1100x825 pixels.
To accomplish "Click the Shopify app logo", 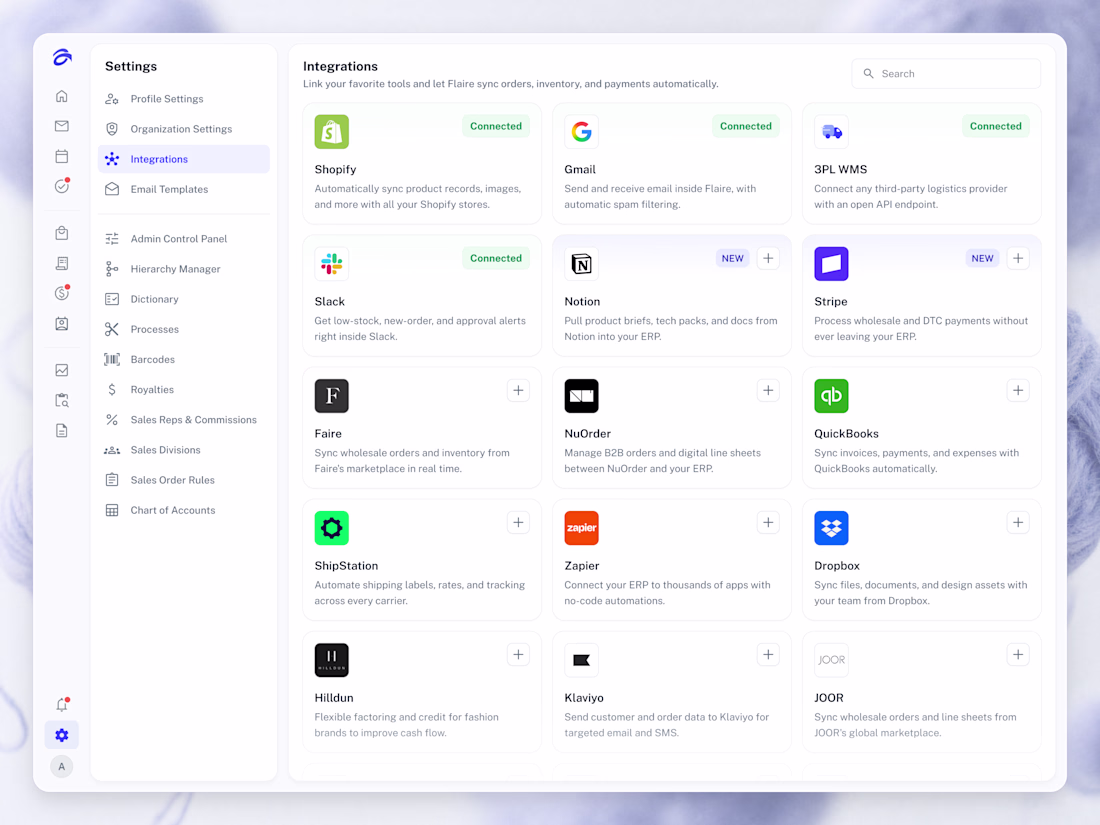I will (332, 132).
